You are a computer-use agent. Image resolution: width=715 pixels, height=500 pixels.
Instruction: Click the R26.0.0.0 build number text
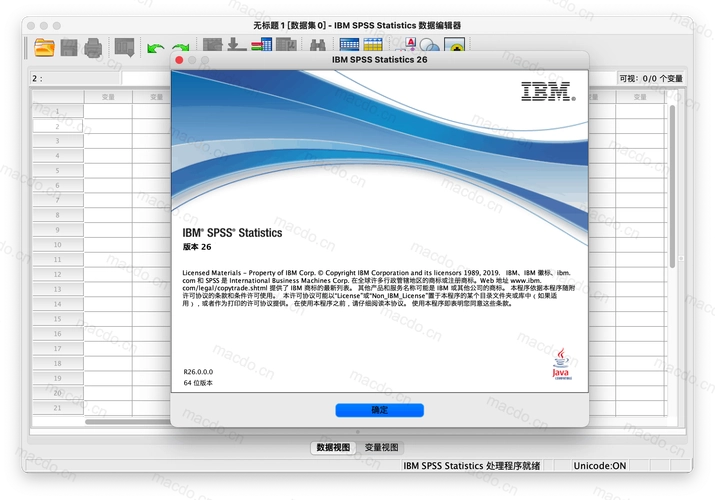198,372
